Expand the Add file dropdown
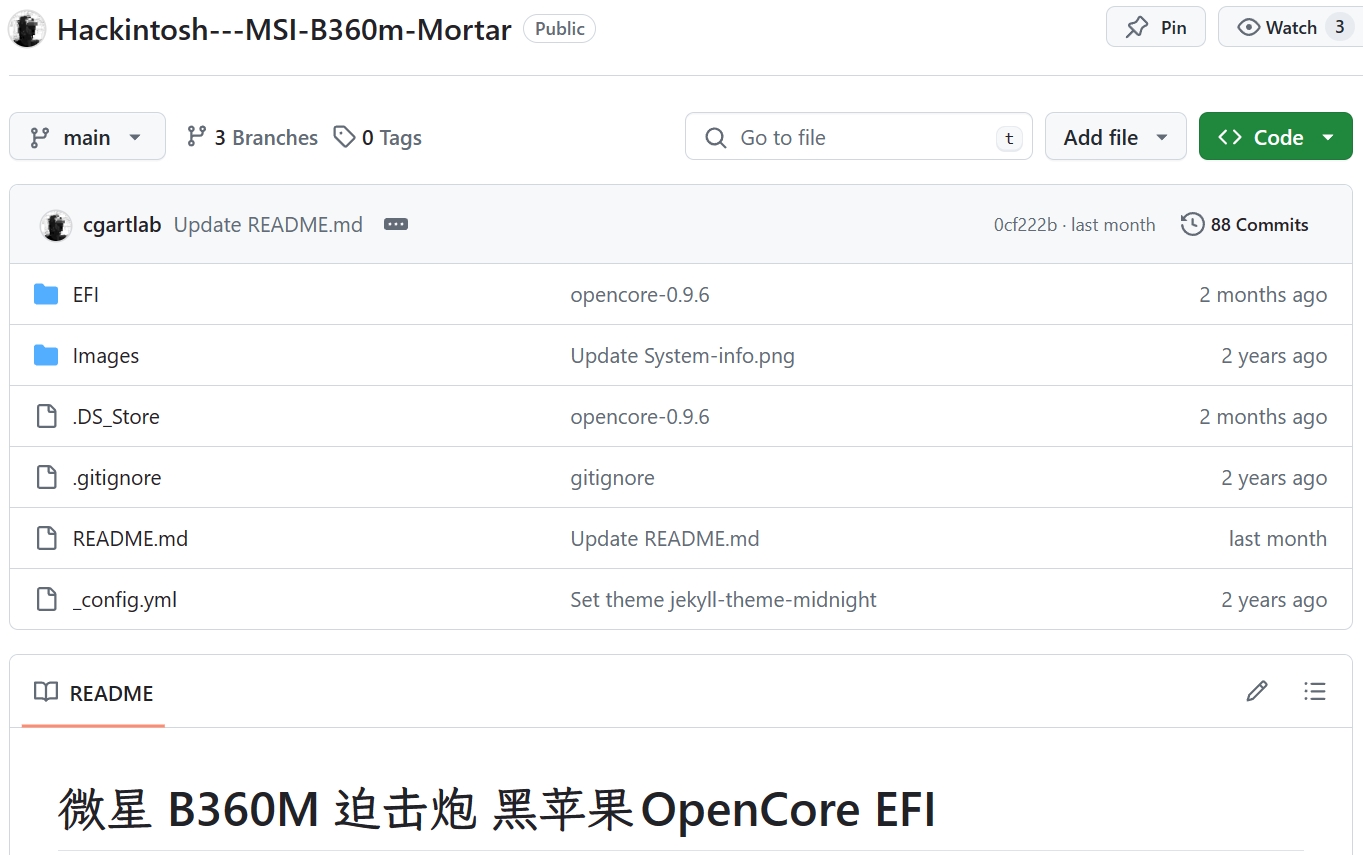The width and height of the screenshot is (1363, 855). click(1115, 137)
